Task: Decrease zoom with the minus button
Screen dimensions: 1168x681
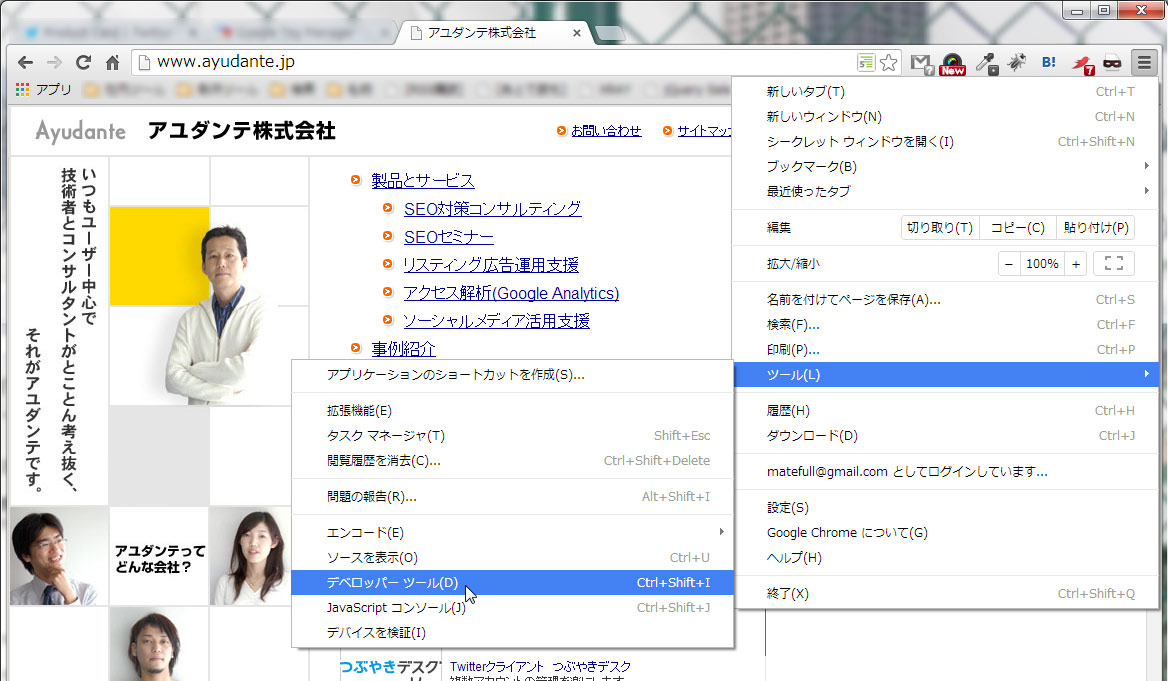Action: pyautogui.click(x=1009, y=264)
